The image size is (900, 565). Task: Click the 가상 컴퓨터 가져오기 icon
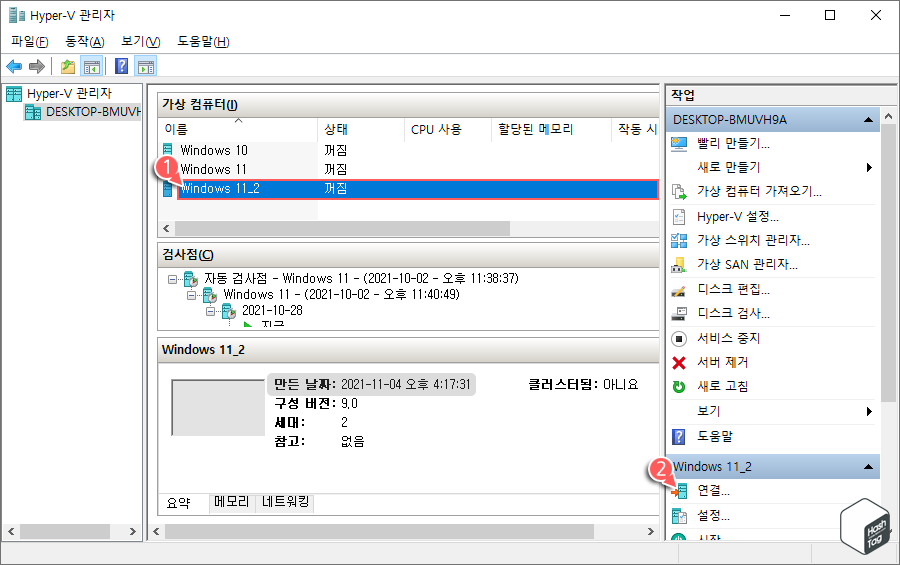click(x=679, y=192)
